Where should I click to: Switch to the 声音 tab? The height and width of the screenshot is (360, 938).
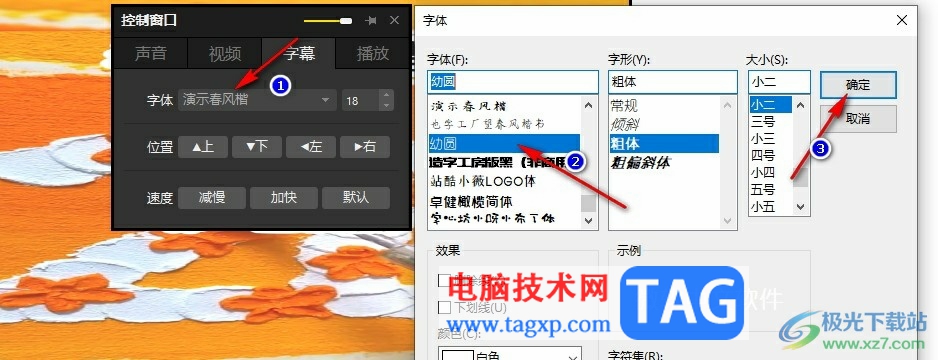pyautogui.click(x=150, y=54)
